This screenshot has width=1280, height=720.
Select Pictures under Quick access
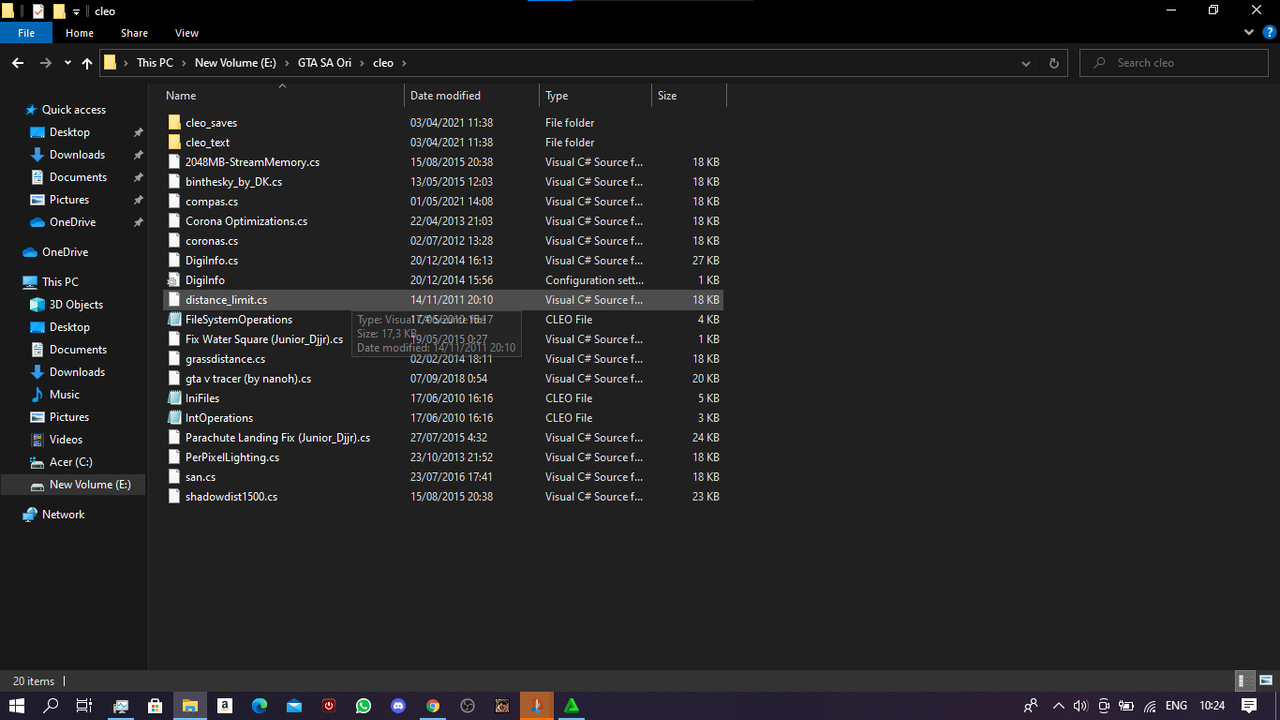tap(69, 200)
